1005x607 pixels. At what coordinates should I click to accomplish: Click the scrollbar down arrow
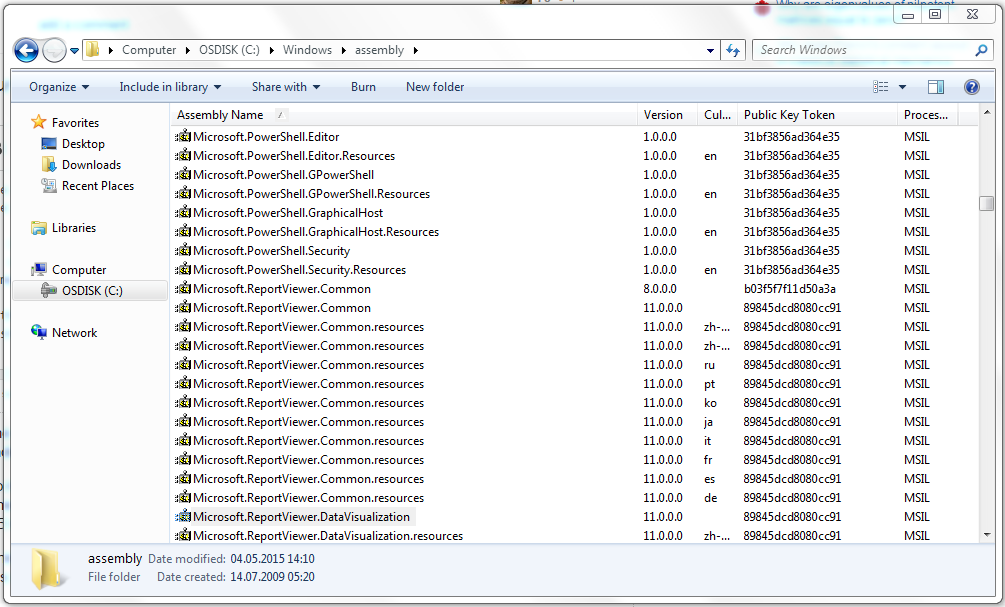[986, 535]
